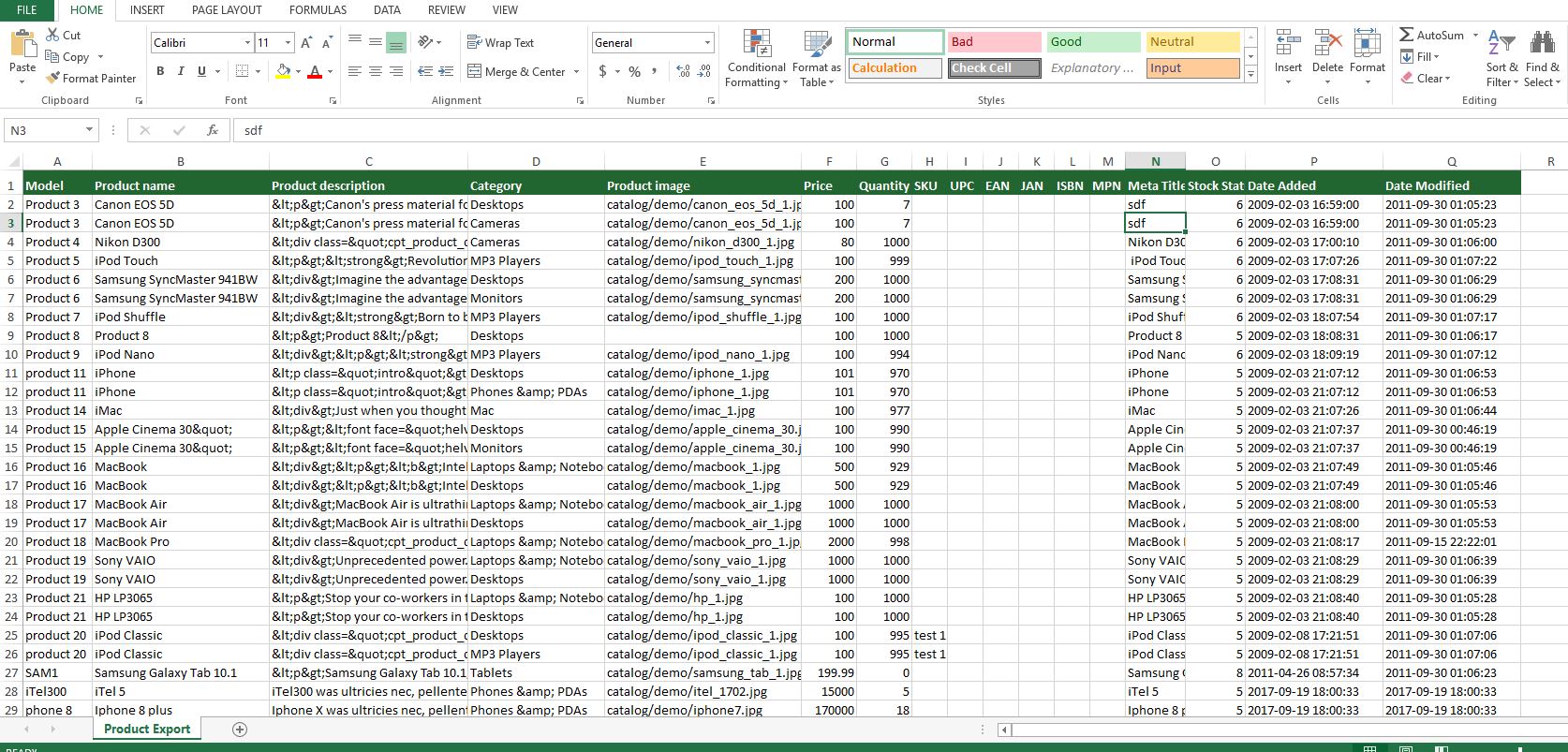Viewport: 1568px width, 752px height.
Task: Apply the Check Cell style
Action: click(x=994, y=68)
